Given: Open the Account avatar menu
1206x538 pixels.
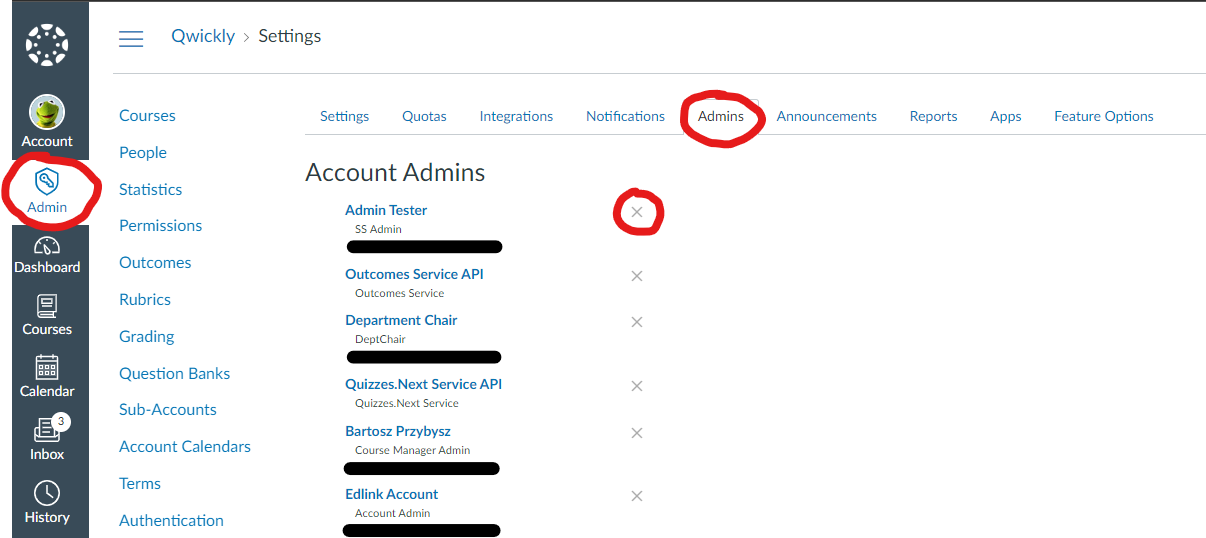Looking at the screenshot, I should (x=47, y=113).
